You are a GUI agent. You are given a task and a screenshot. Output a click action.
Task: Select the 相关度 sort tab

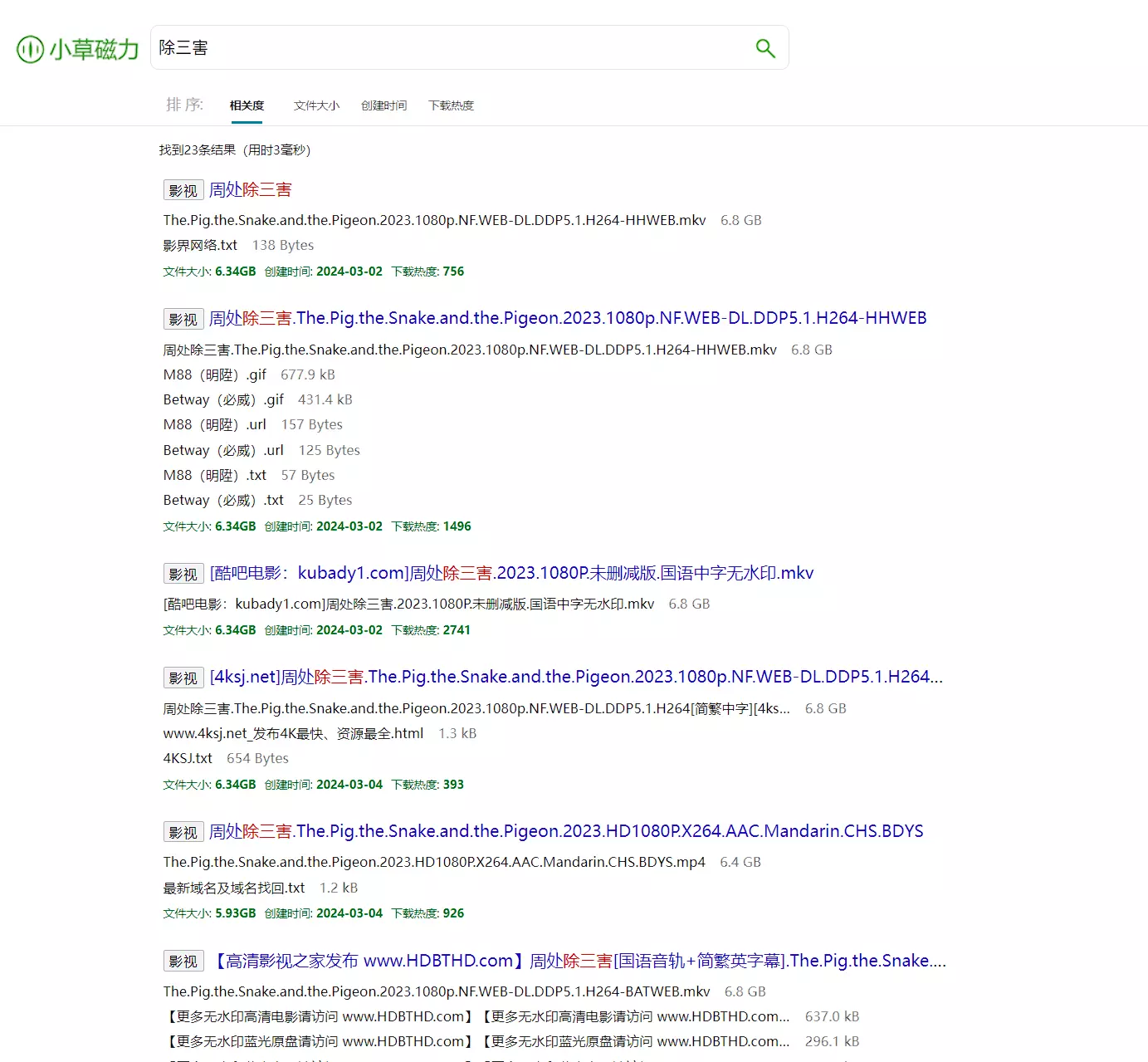coord(247,105)
